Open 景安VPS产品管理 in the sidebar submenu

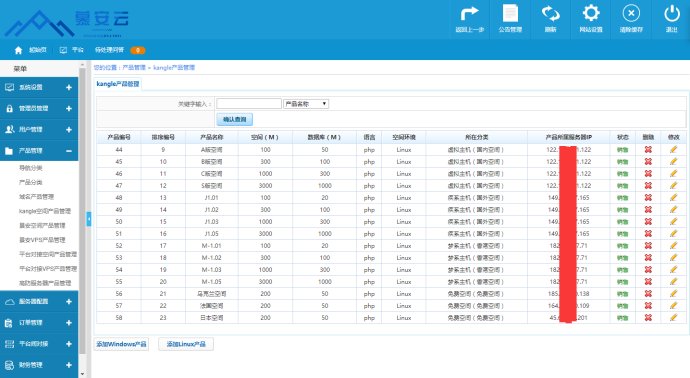(x=42, y=240)
